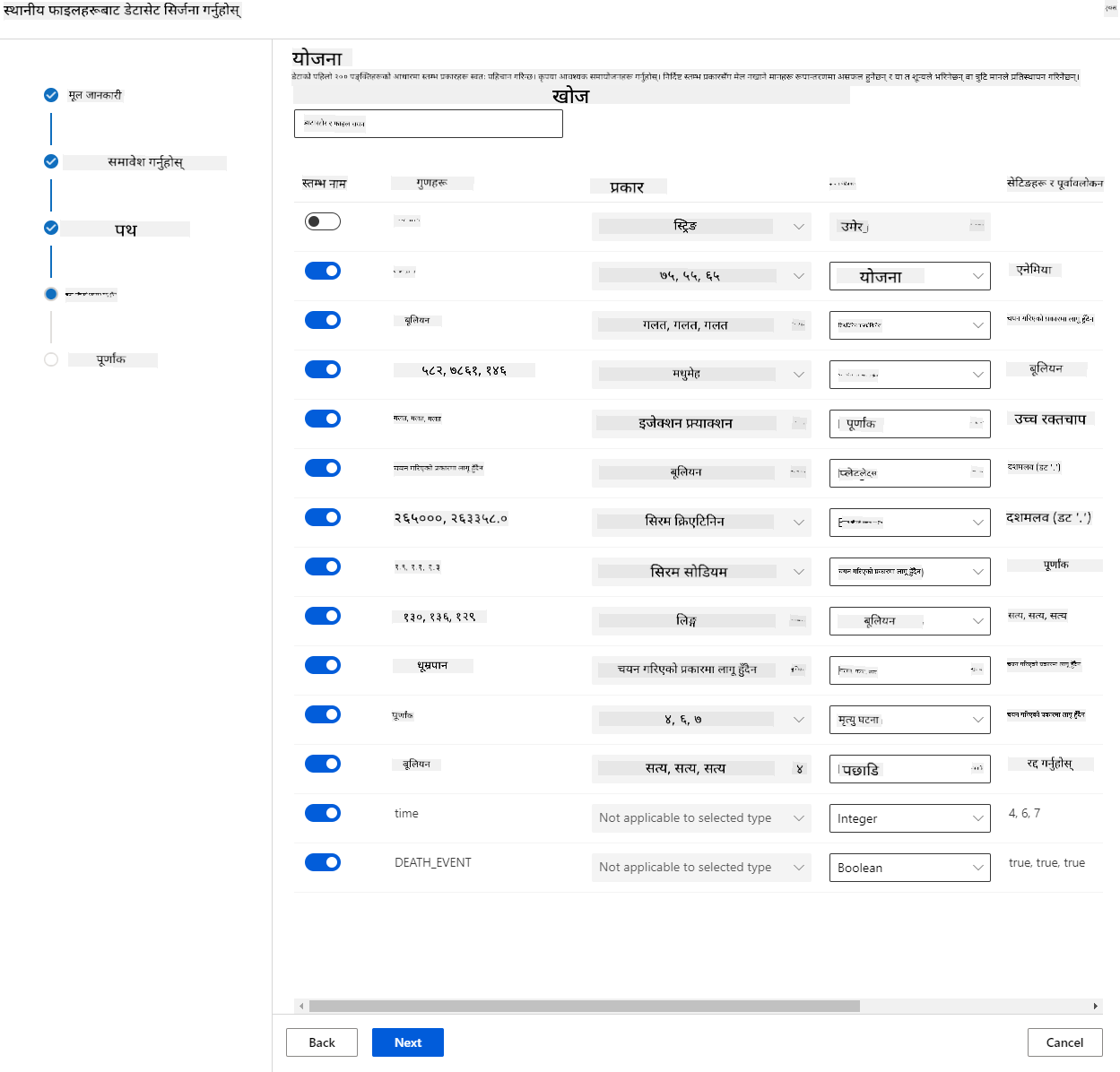Open the पथ wizard step
This screenshot has width=1120, height=1072.
tap(126, 229)
